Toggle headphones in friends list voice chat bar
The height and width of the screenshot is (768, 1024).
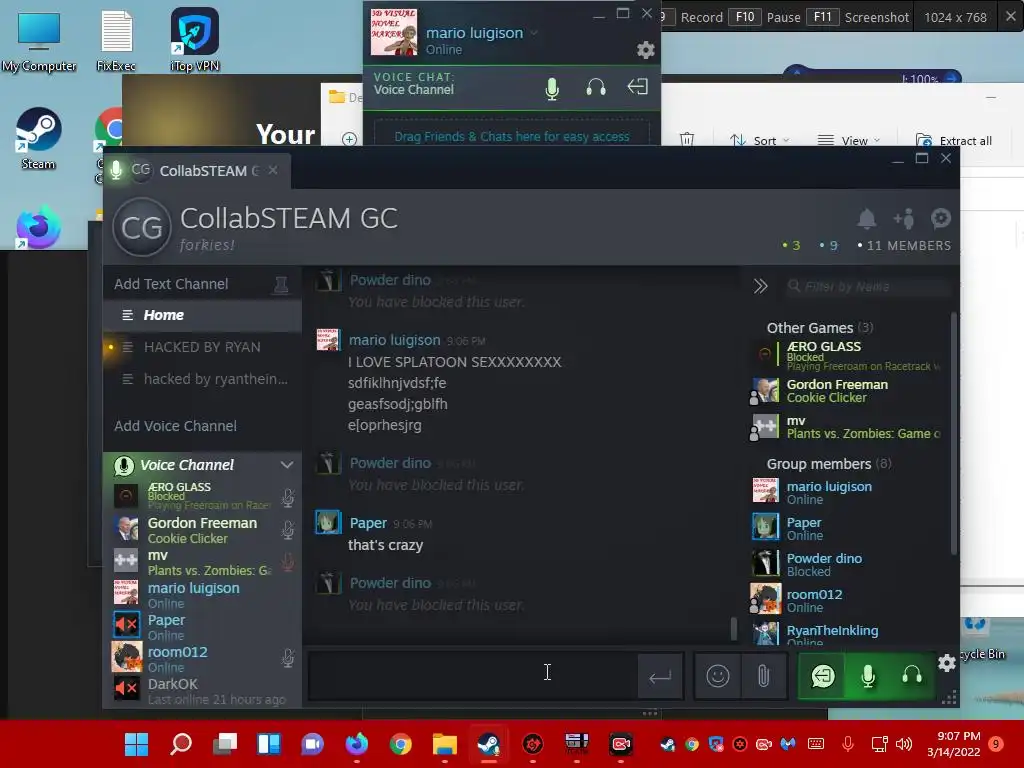(x=596, y=88)
